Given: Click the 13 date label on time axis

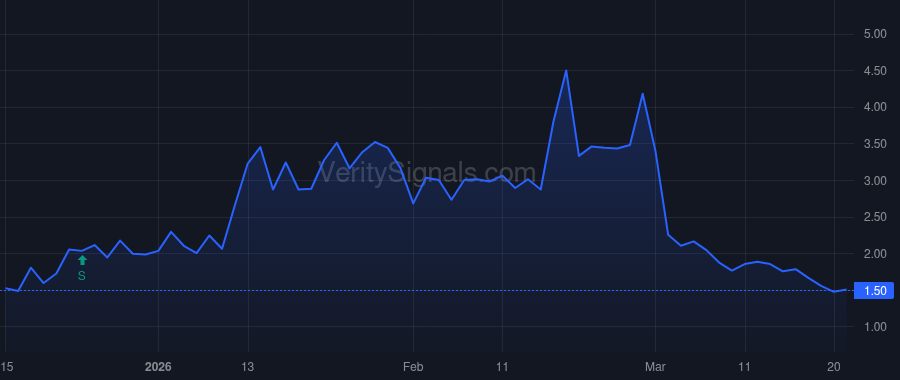Looking at the screenshot, I should click(248, 367).
